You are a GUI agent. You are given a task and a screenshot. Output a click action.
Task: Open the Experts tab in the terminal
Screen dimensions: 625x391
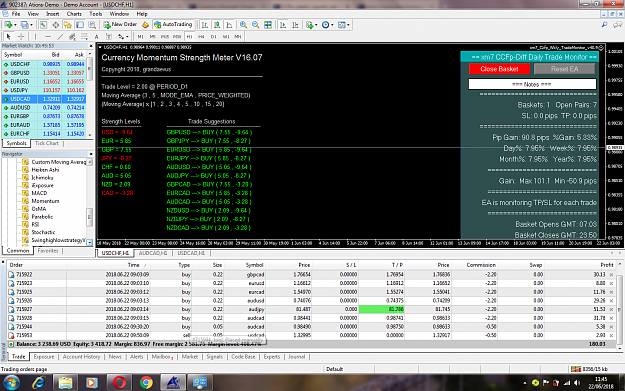click(x=271, y=357)
